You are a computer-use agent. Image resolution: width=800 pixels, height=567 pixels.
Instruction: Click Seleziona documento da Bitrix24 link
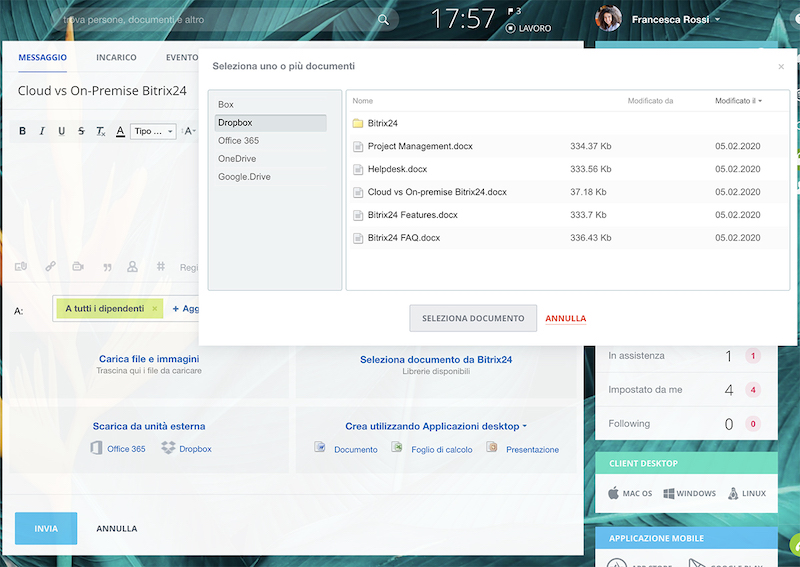tap(436, 360)
